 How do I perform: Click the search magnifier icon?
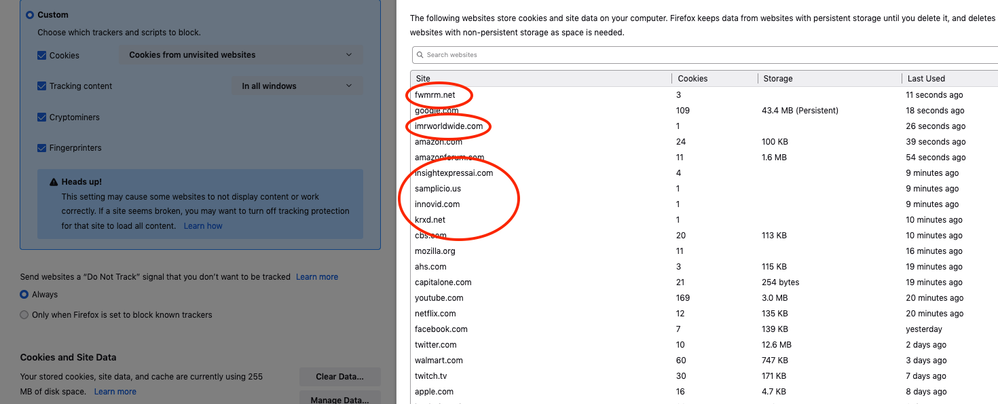(x=420, y=55)
